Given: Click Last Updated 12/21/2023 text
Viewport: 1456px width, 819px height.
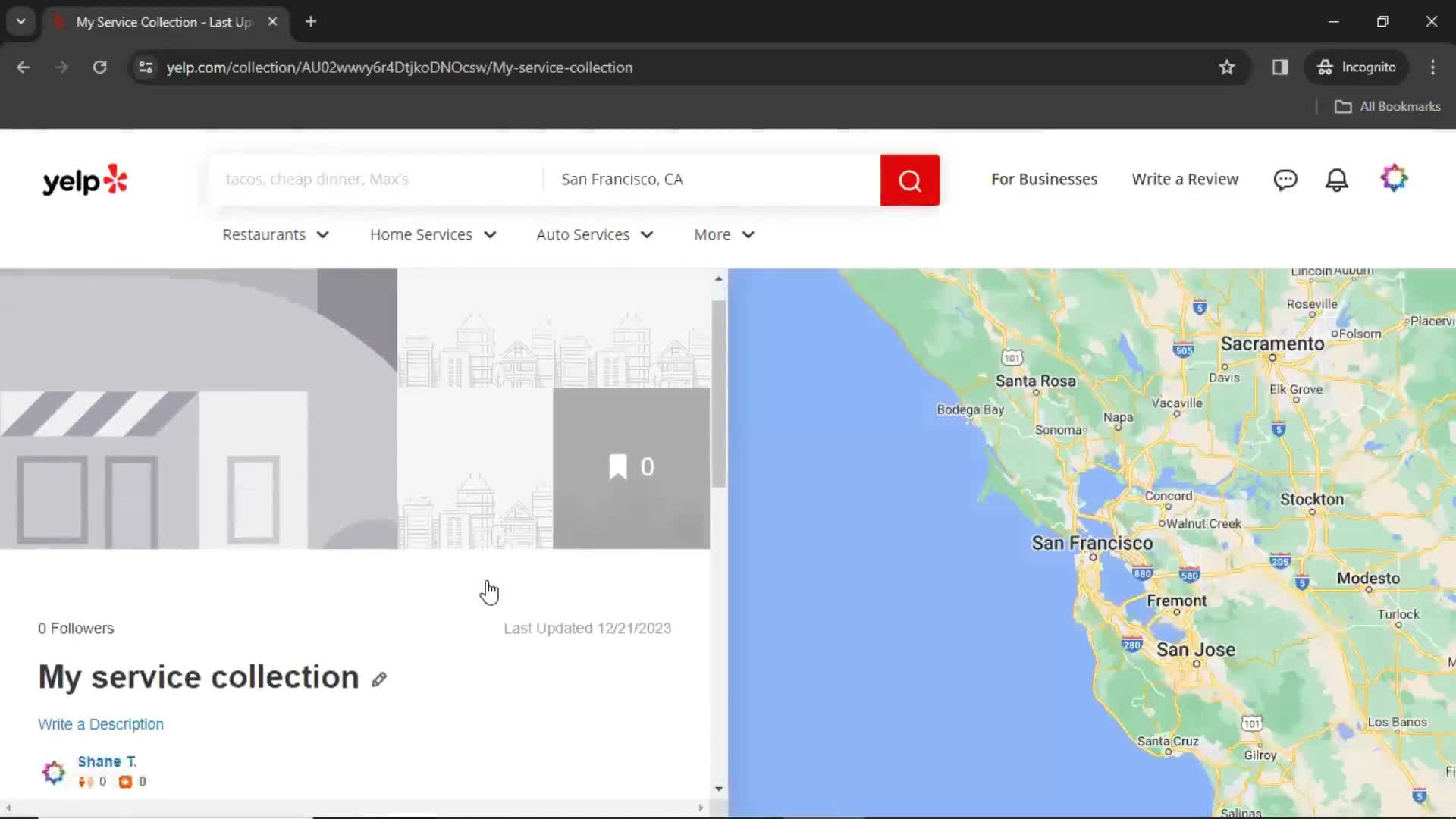Looking at the screenshot, I should point(587,629).
